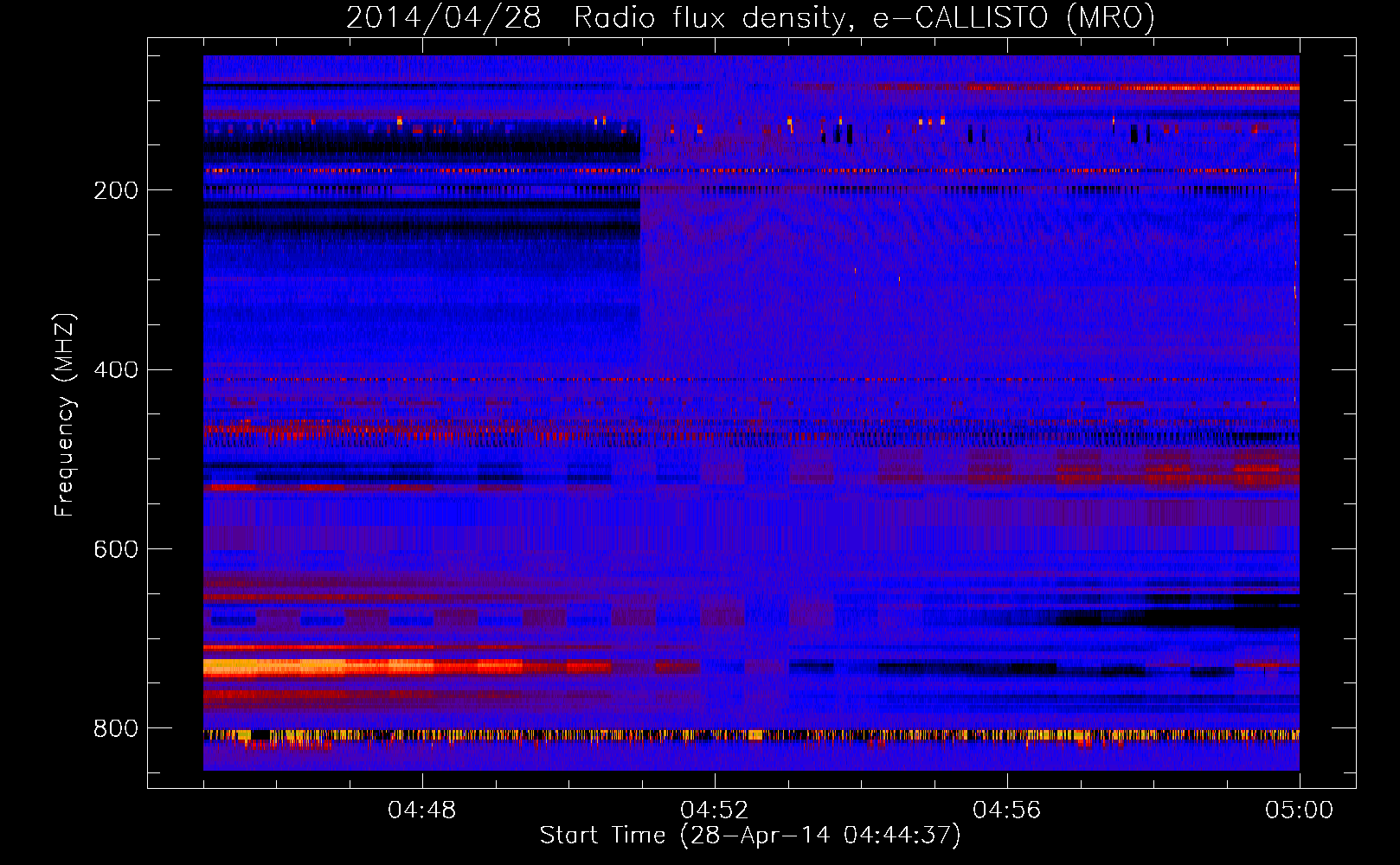Click the 04:52 time tick label
The height and width of the screenshot is (865, 1400).
coord(714,811)
